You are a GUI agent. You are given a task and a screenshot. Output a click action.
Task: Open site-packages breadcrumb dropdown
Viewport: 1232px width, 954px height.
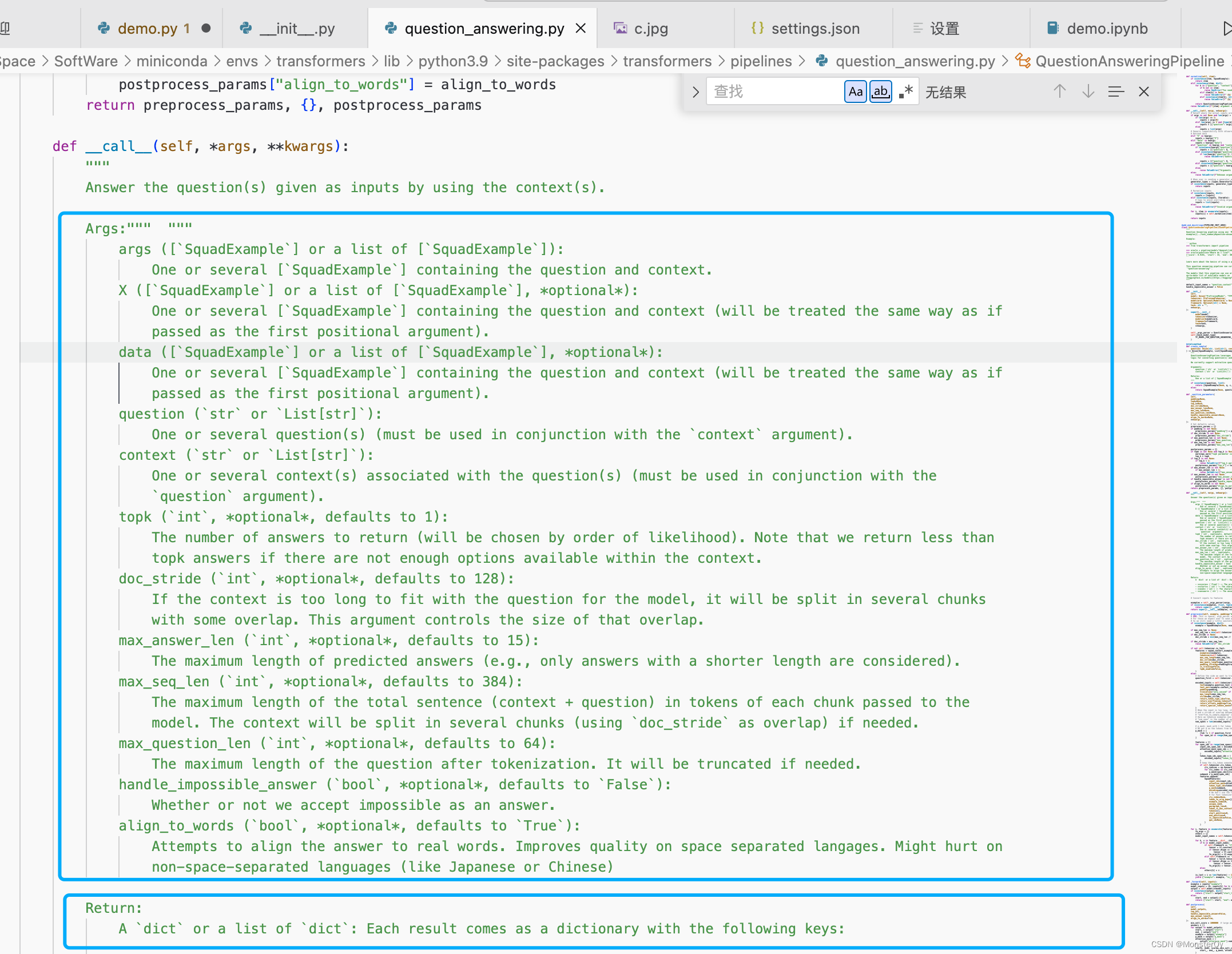(x=555, y=61)
